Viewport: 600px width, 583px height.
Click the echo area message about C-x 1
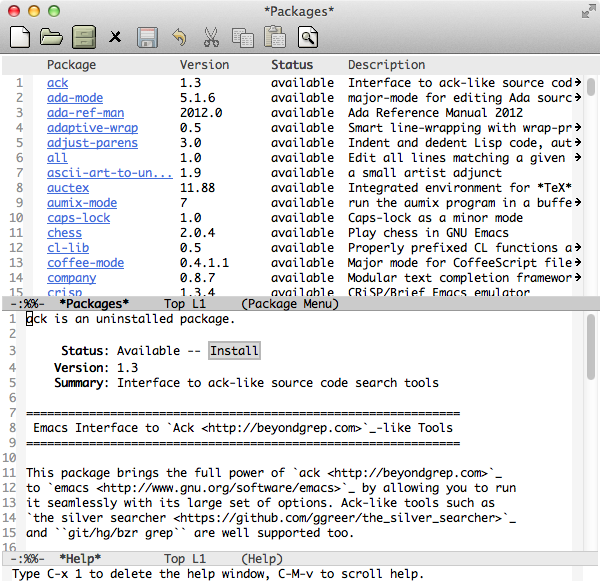pyautogui.click(x=218, y=574)
